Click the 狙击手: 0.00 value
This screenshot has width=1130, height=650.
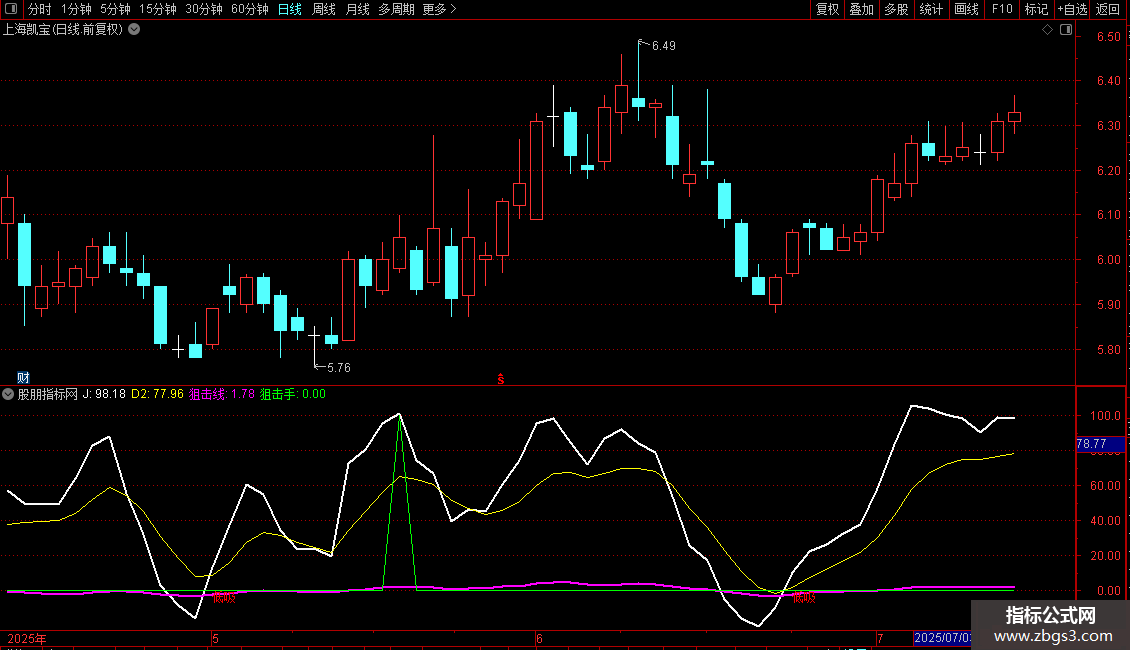(x=293, y=394)
